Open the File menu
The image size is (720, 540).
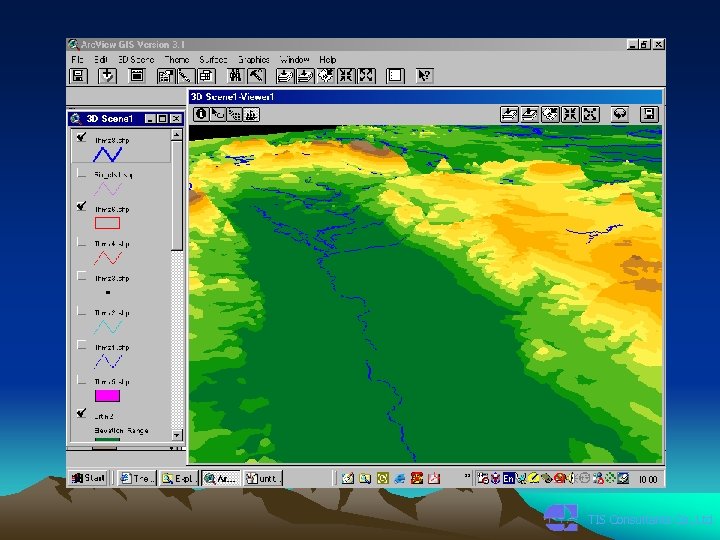77,60
